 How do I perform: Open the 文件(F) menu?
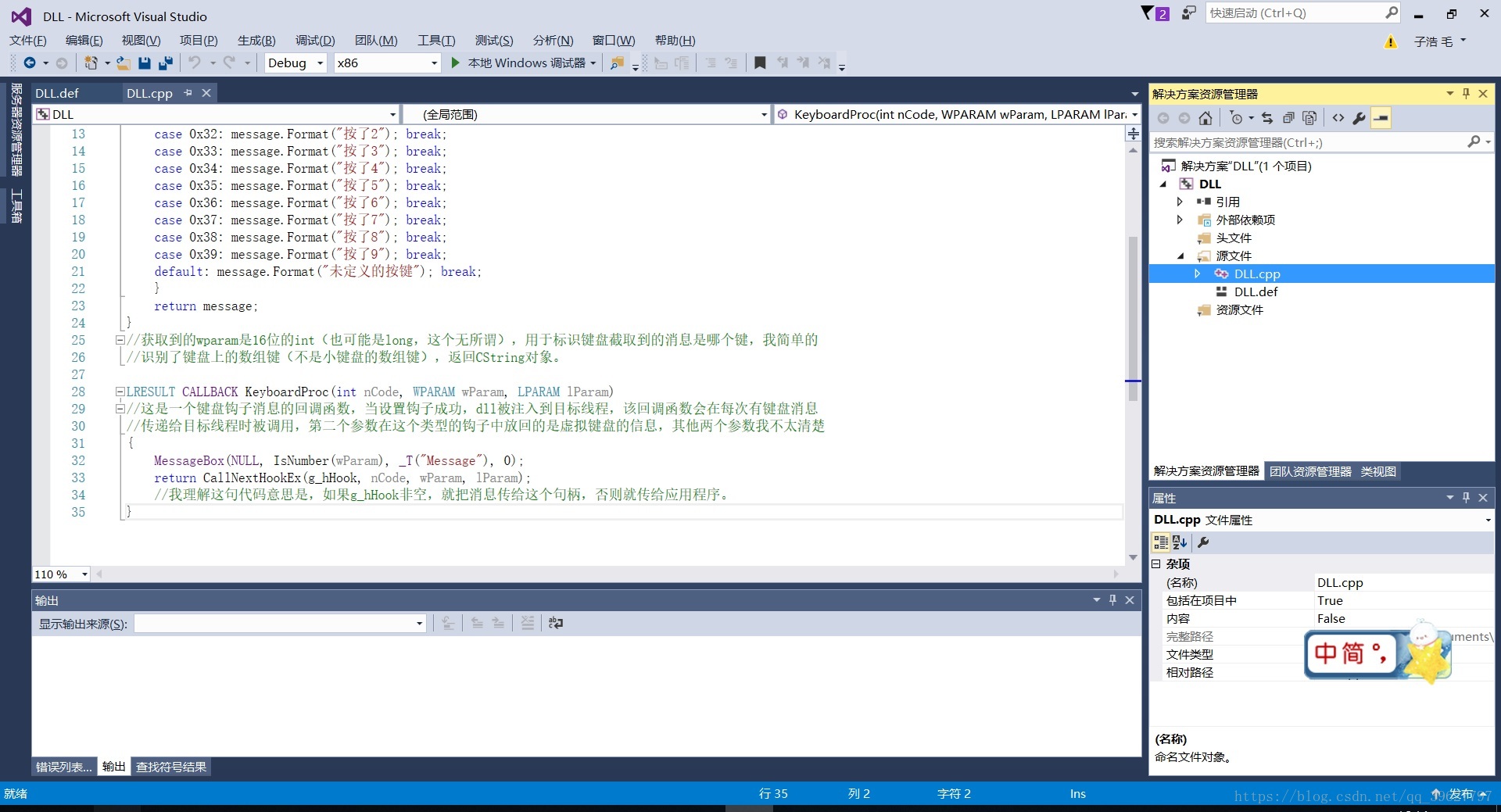tap(28, 41)
